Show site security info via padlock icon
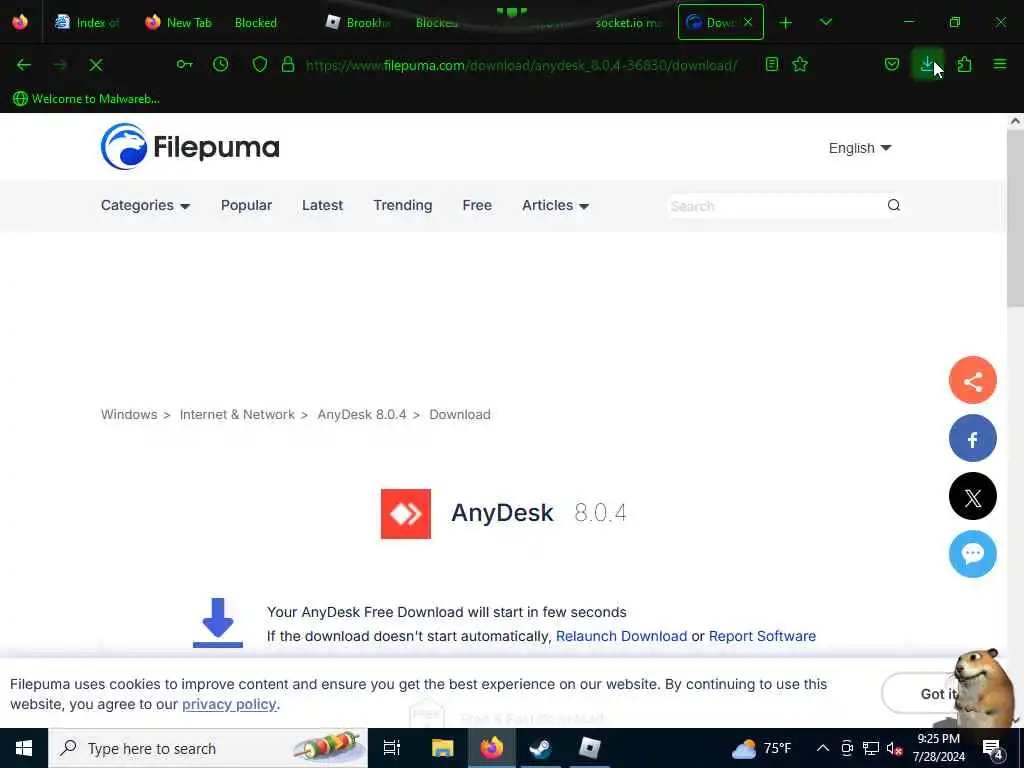This screenshot has height=768, width=1024. pyautogui.click(x=287, y=64)
